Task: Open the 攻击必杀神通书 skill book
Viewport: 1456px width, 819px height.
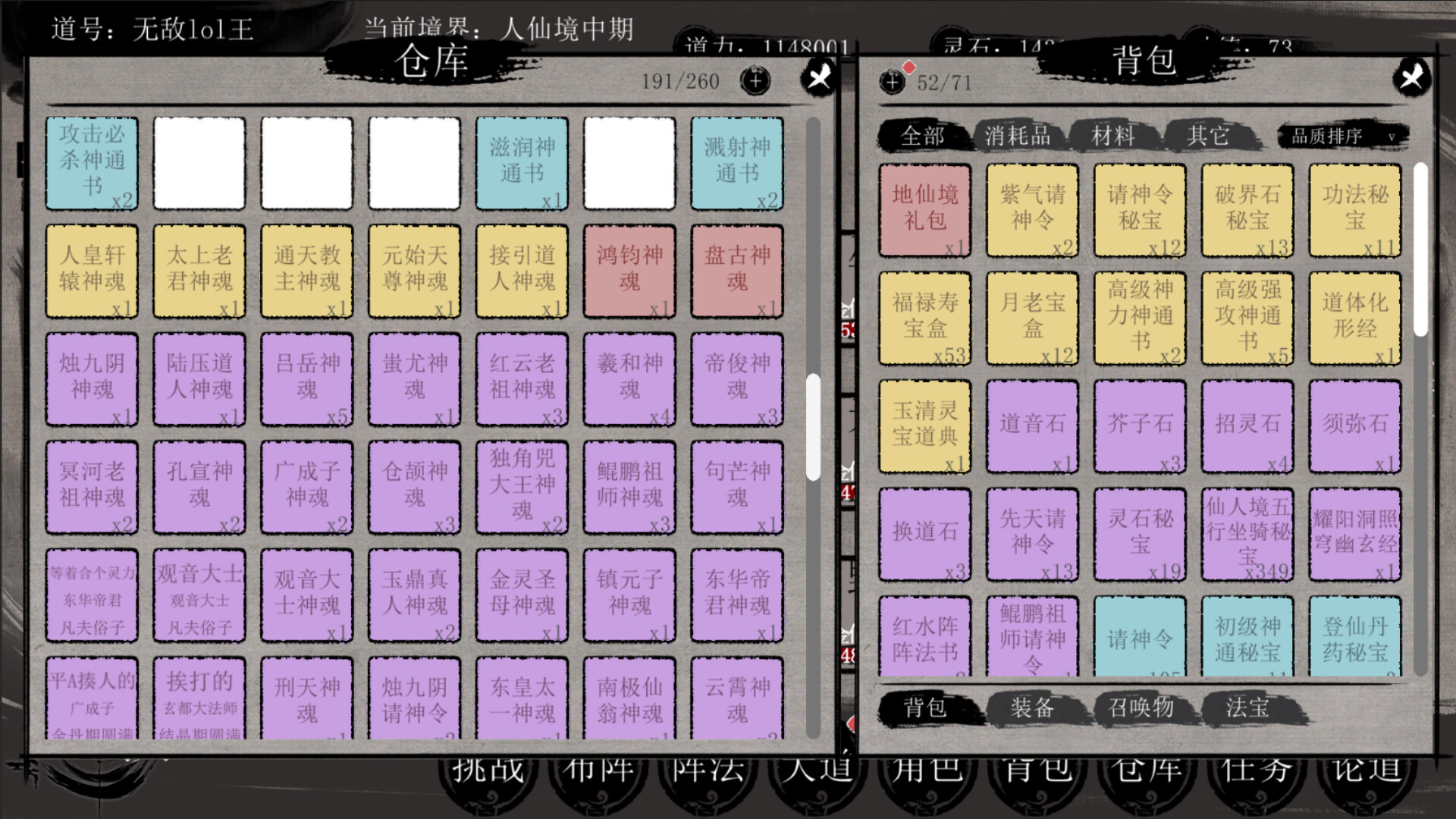Action: [x=91, y=163]
